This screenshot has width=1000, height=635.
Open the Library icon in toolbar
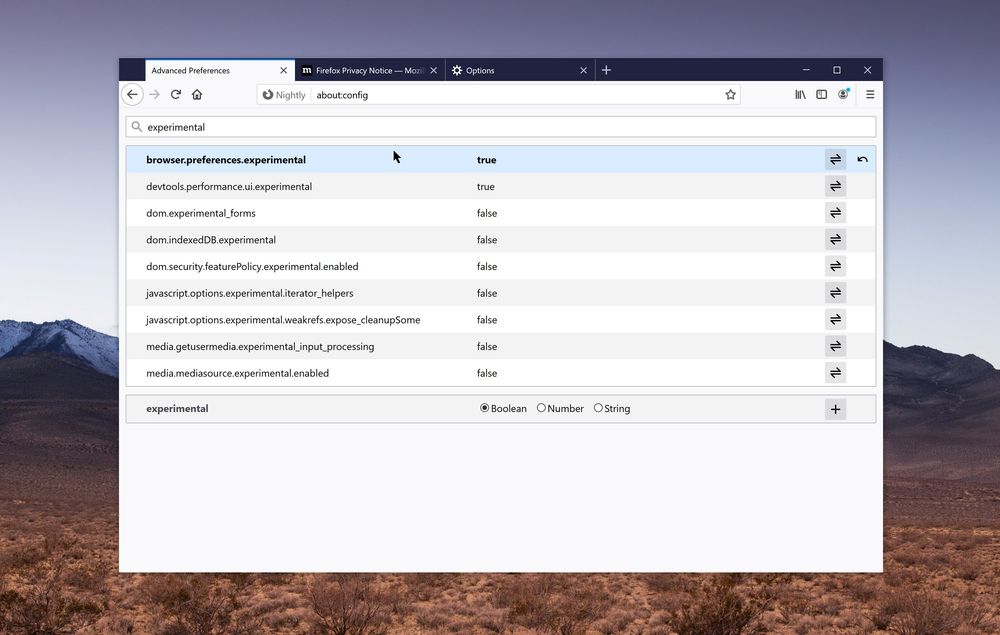(x=800, y=95)
